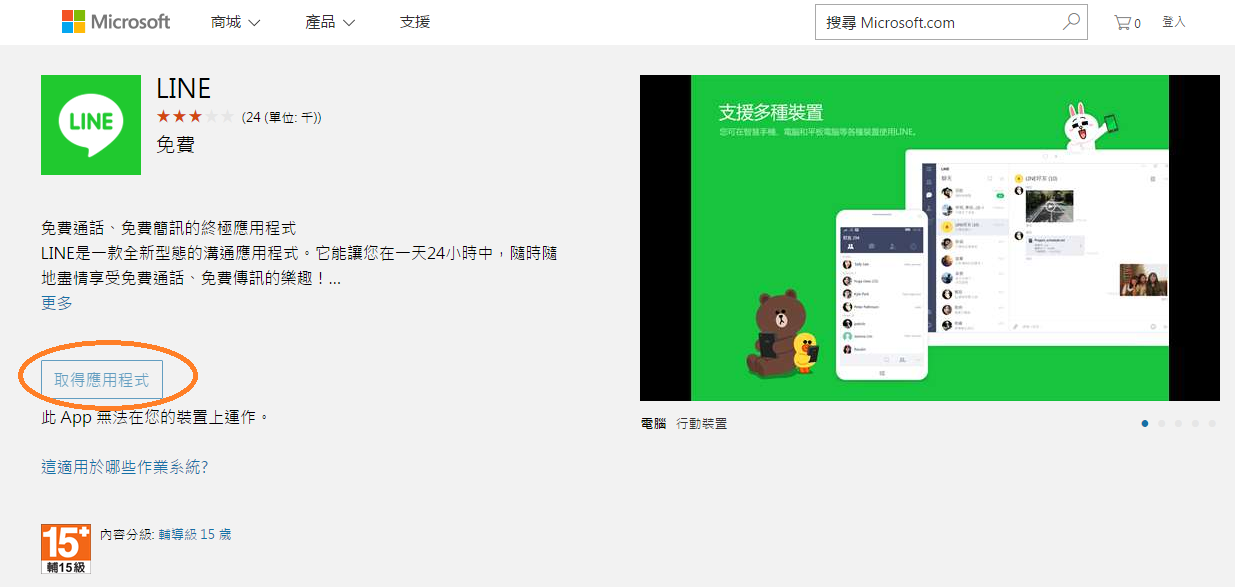This screenshot has height=587, width=1235.
Task: Click the Microsoft logo icon
Action: pyautogui.click(x=71, y=20)
